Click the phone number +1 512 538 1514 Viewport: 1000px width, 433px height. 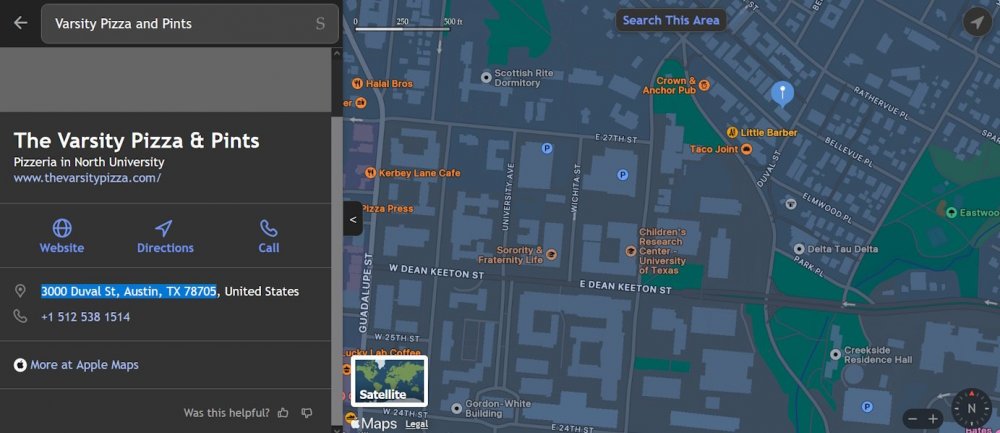pos(85,317)
